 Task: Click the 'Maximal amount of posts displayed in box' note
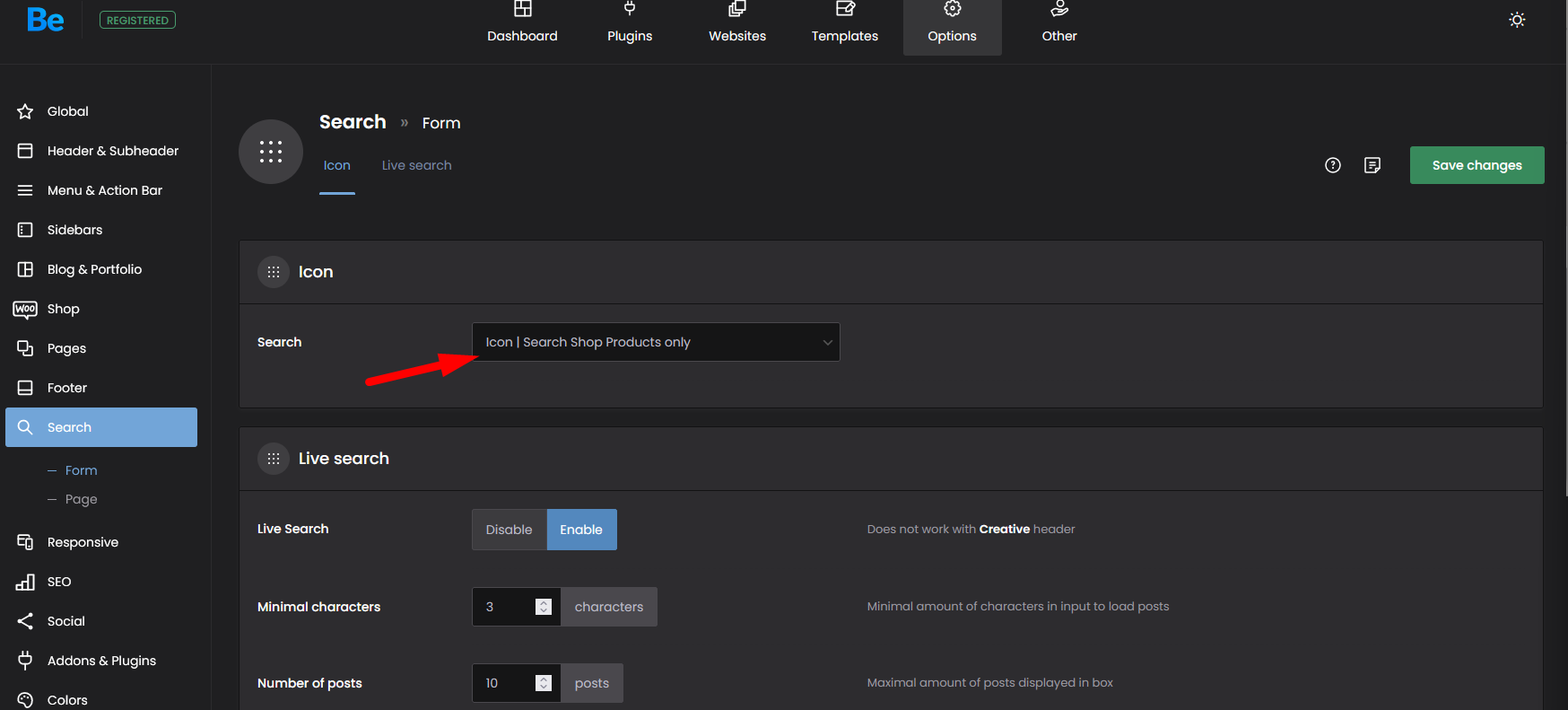(989, 682)
